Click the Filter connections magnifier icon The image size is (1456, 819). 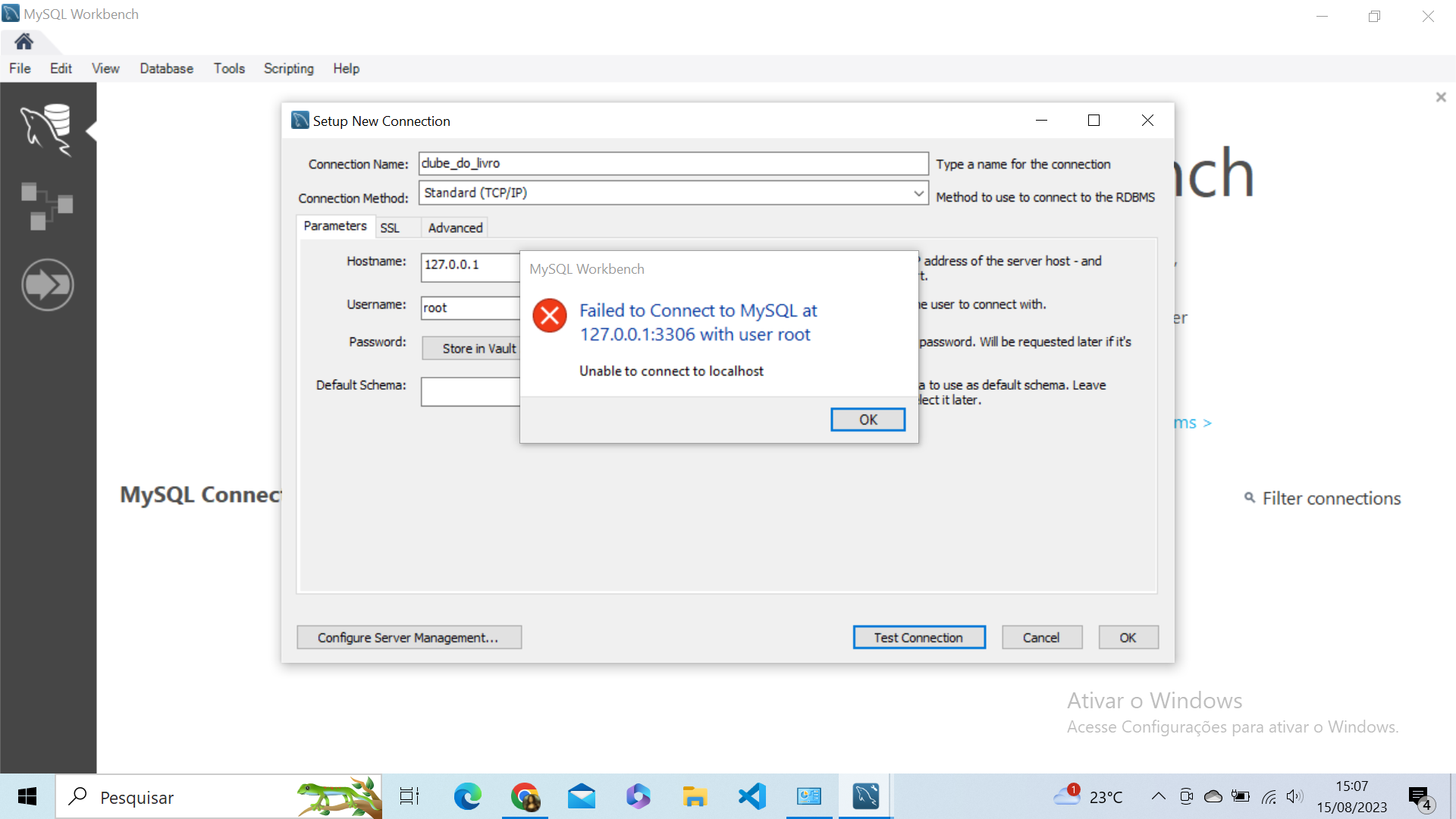pos(1250,498)
